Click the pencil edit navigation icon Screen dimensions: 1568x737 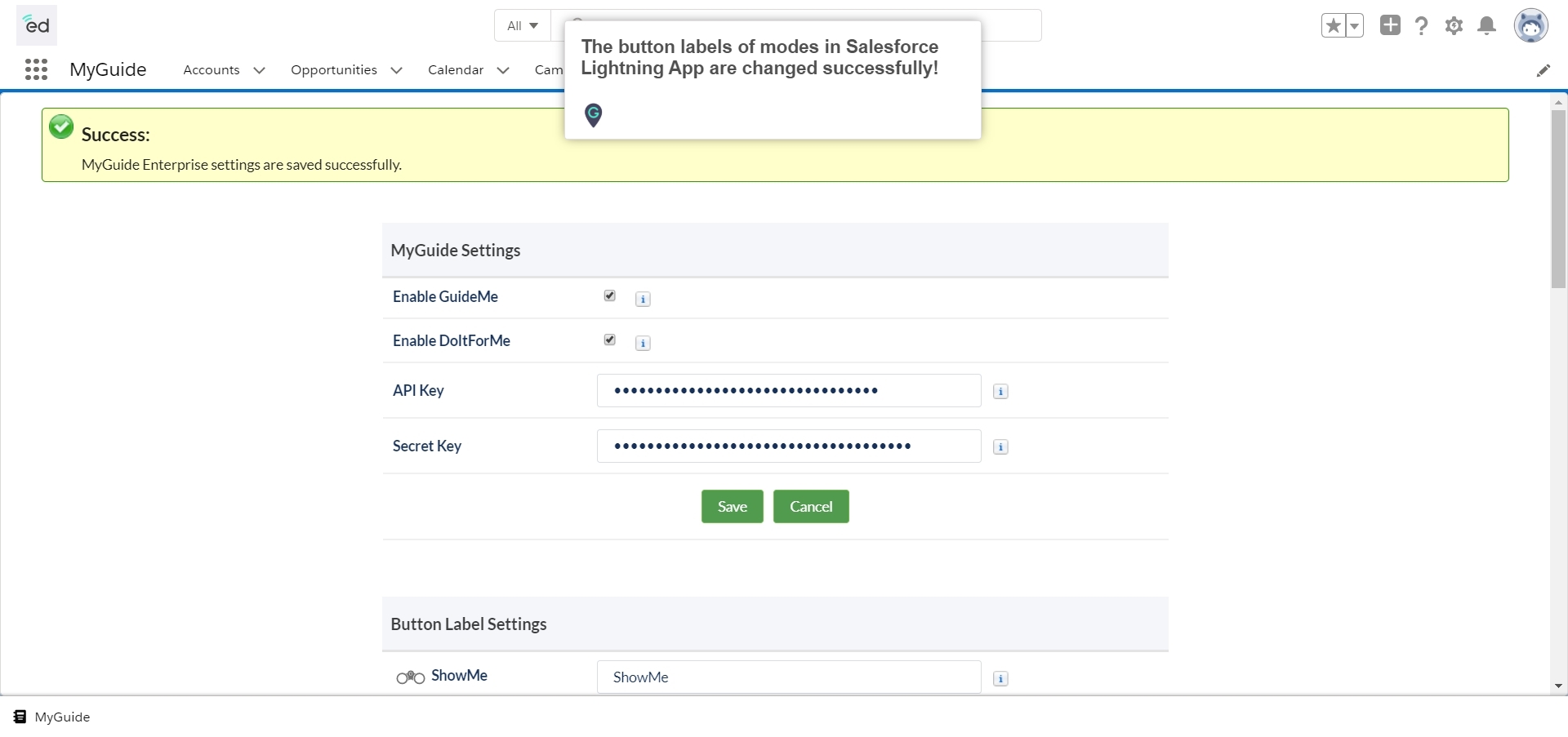[1543, 70]
